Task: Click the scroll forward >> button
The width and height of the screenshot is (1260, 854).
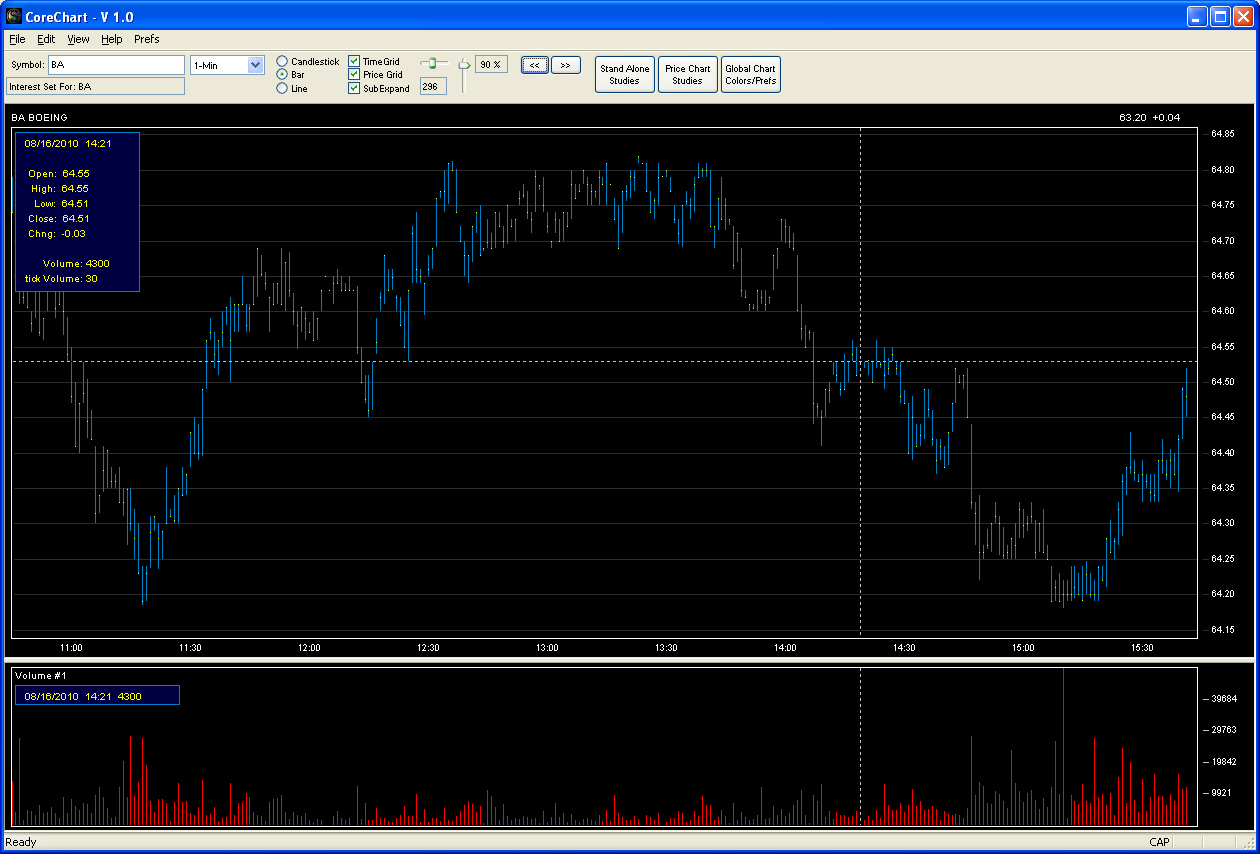Action: pyautogui.click(x=565, y=65)
